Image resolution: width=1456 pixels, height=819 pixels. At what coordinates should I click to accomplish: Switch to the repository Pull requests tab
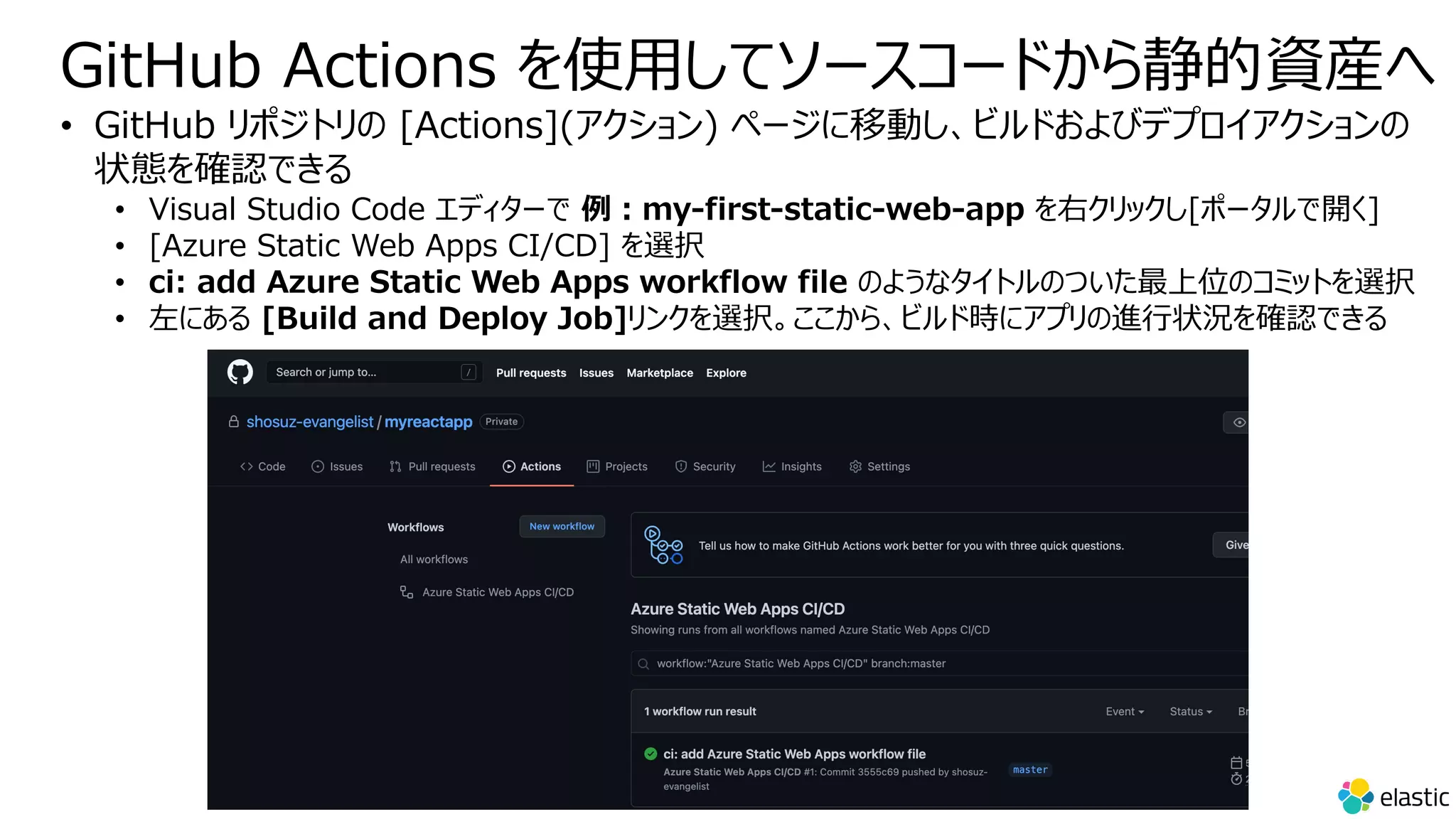tap(432, 466)
